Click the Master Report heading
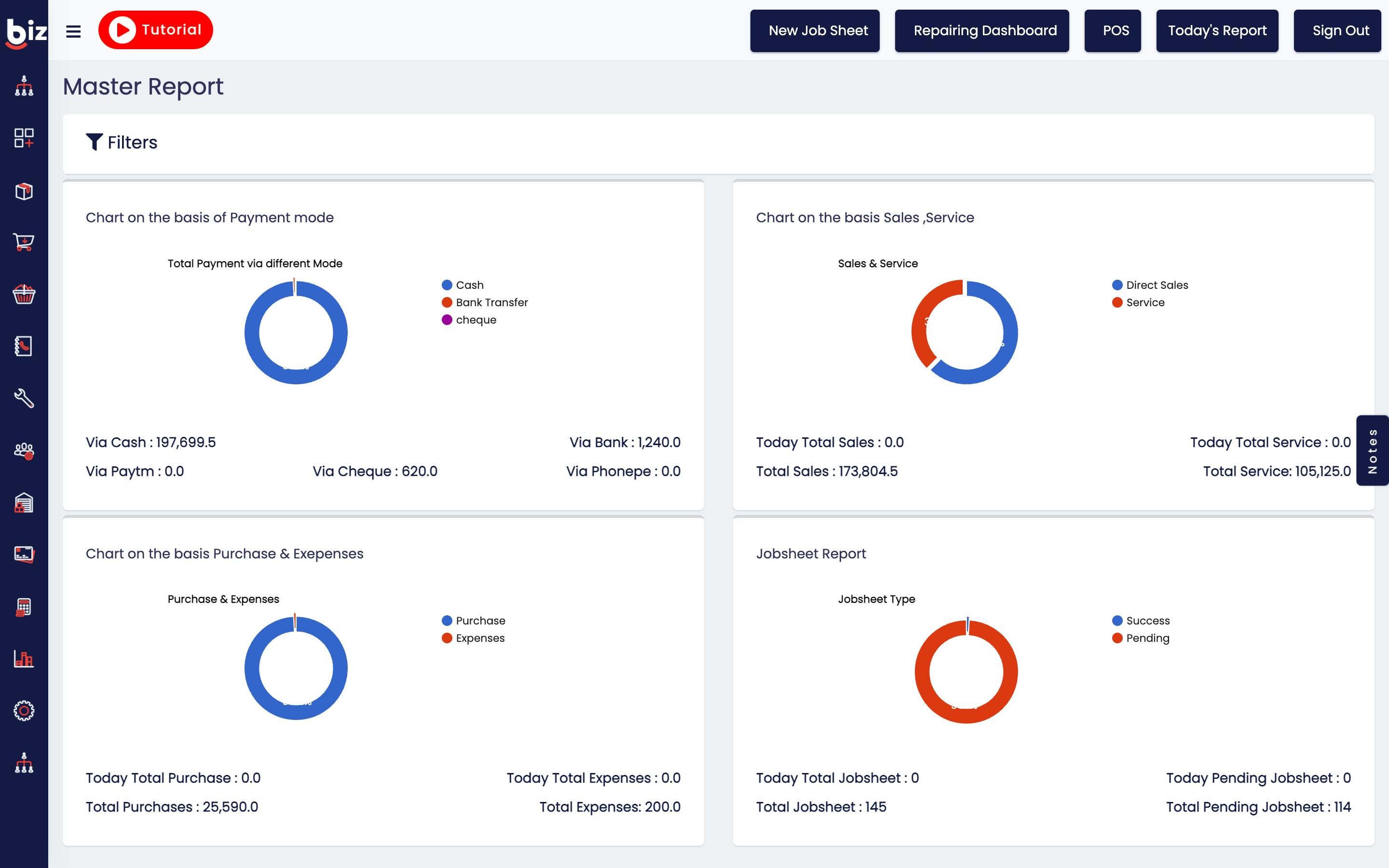The image size is (1389, 868). click(x=143, y=87)
